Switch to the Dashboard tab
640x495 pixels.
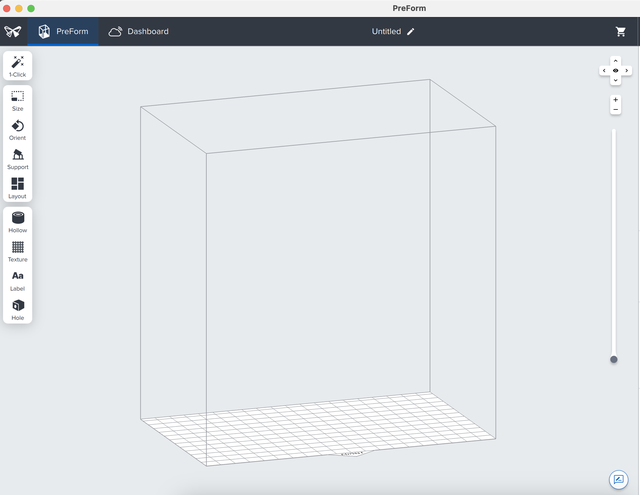[x=138, y=31]
